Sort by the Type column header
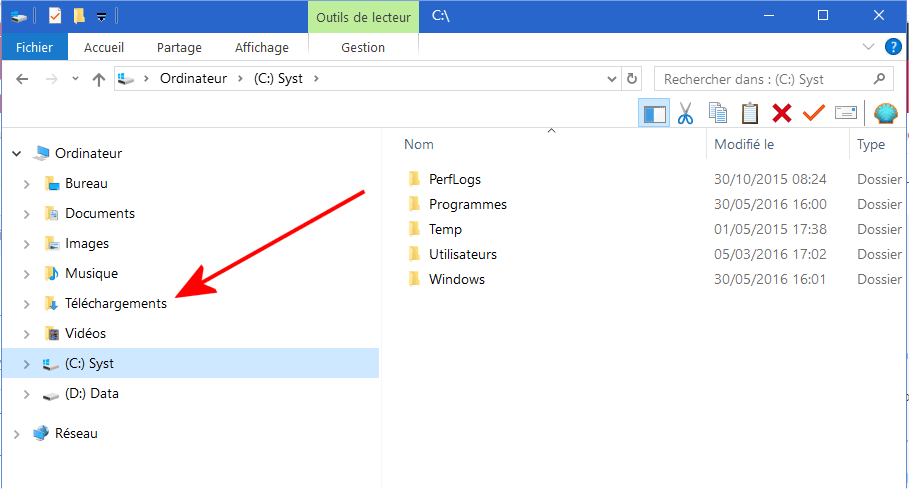 click(x=871, y=144)
